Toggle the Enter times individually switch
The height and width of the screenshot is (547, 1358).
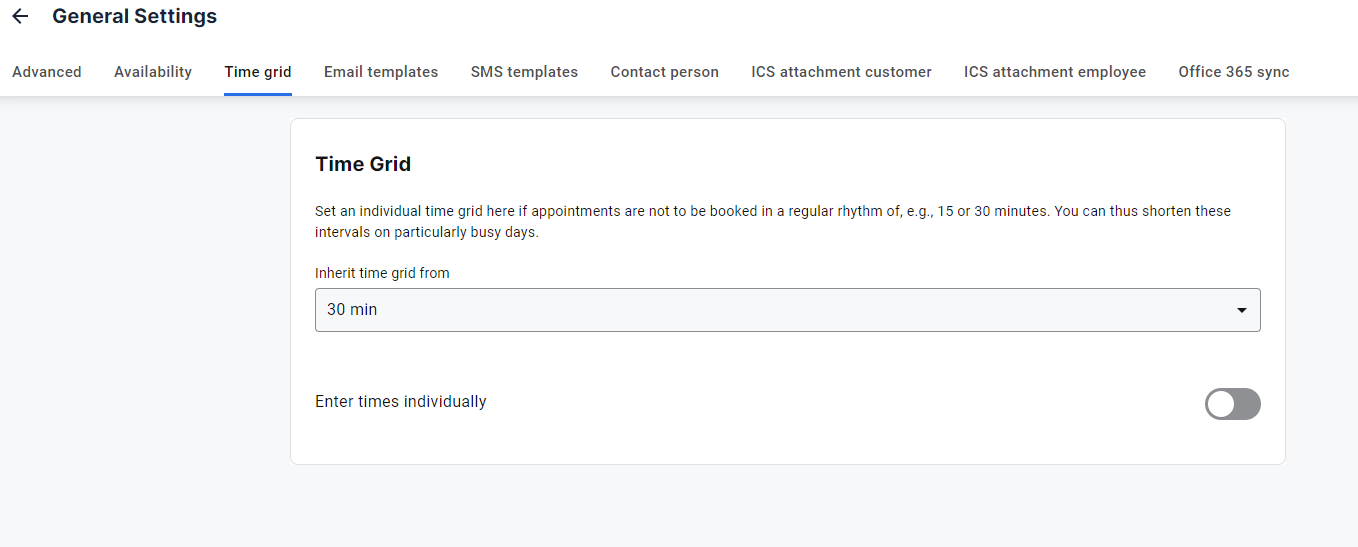pos(1232,404)
